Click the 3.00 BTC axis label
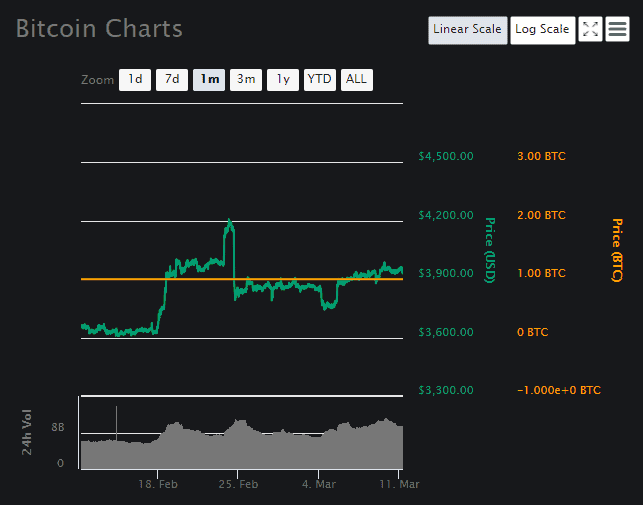643x505 pixels. [x=541, y=156]
